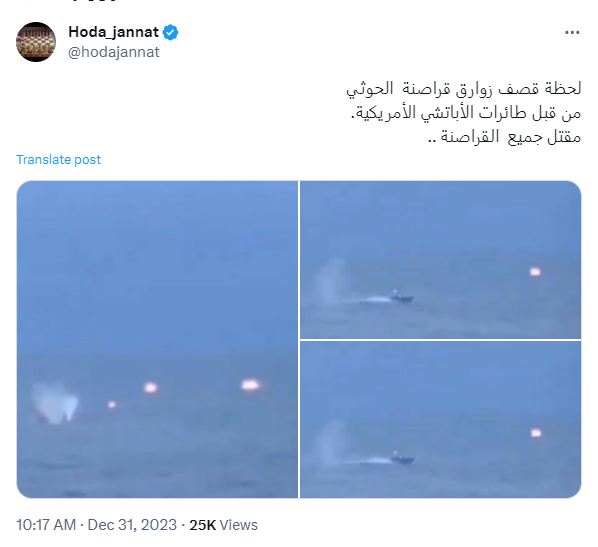Open the large left attached image
The width and height of the screenshot is (598, 547).
(157, 339)
